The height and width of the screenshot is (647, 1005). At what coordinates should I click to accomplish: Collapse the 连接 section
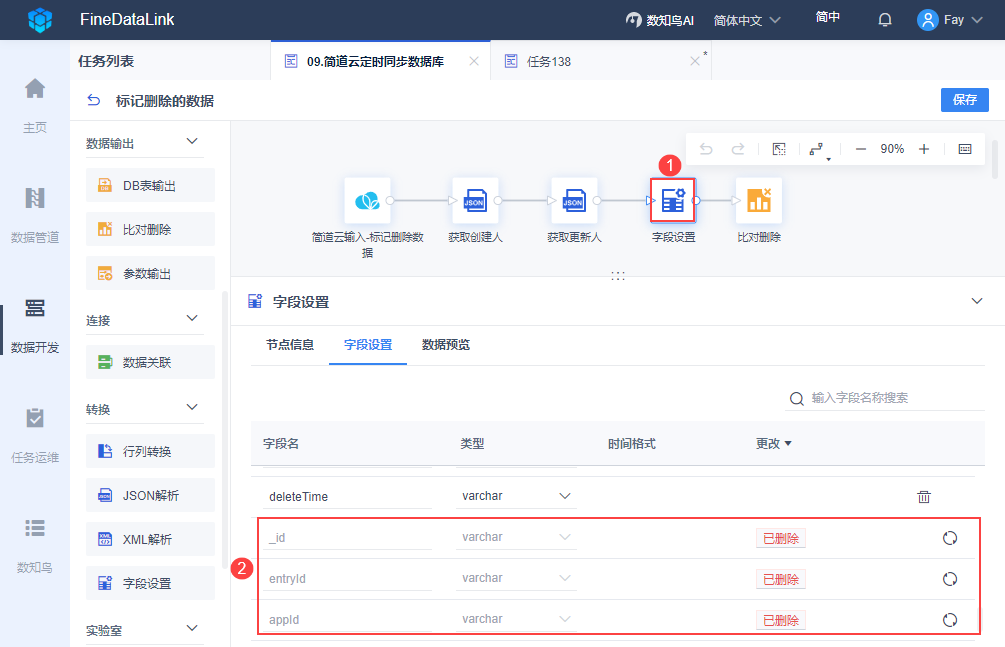pos(192,319)
